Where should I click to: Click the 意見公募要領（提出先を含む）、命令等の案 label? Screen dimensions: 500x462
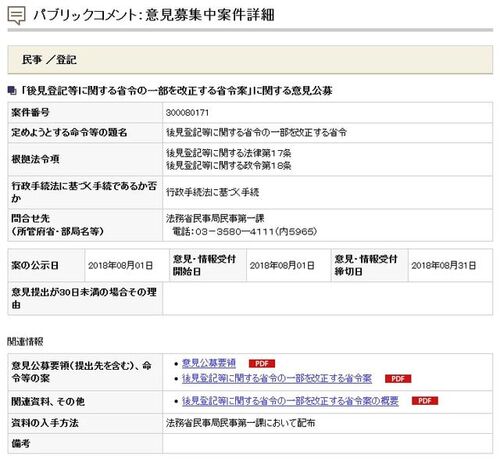(x=82, y=372)
